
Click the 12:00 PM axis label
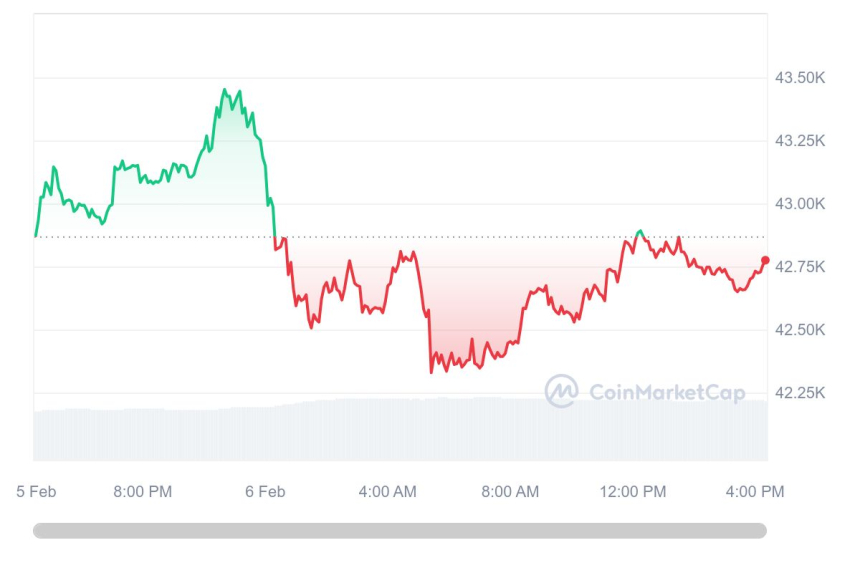(634, 491)
